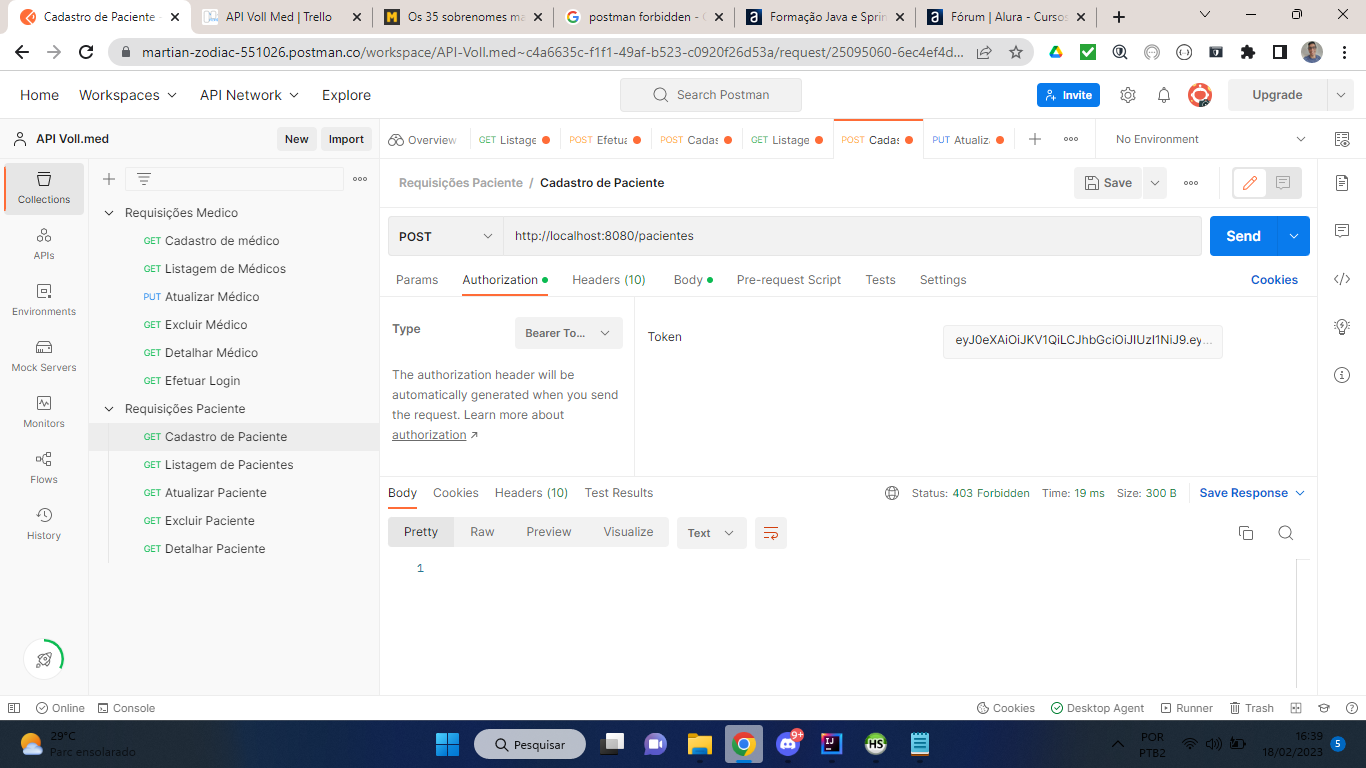The width and height of the screenshot is (1366, 768).
Task: Switch to the Test Results tab
Action: pos(619,493)
